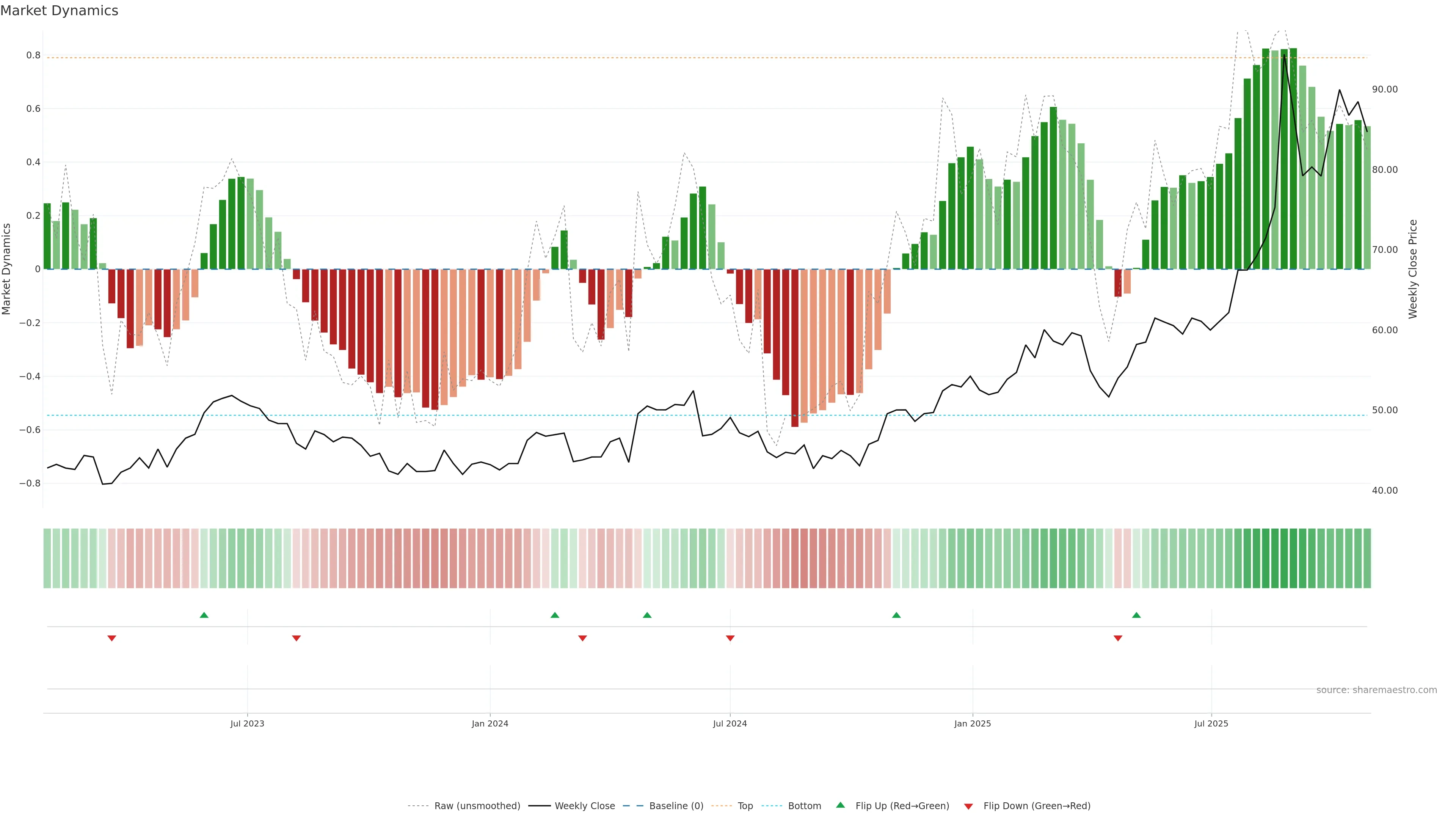1456x819 pixels.
Task: Click the first red flip-down triangle marker
Action: pyautogui.click(x=112, y=638)
